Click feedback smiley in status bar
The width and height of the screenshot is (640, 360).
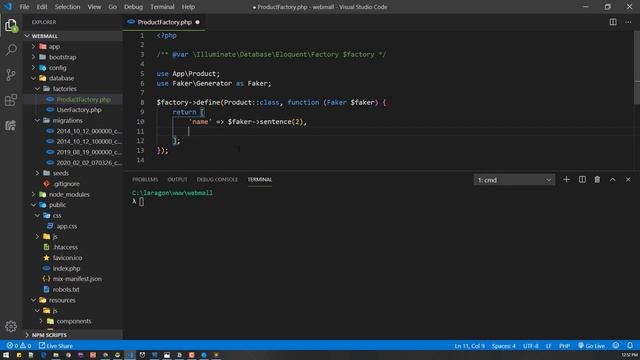click(616, 346)
